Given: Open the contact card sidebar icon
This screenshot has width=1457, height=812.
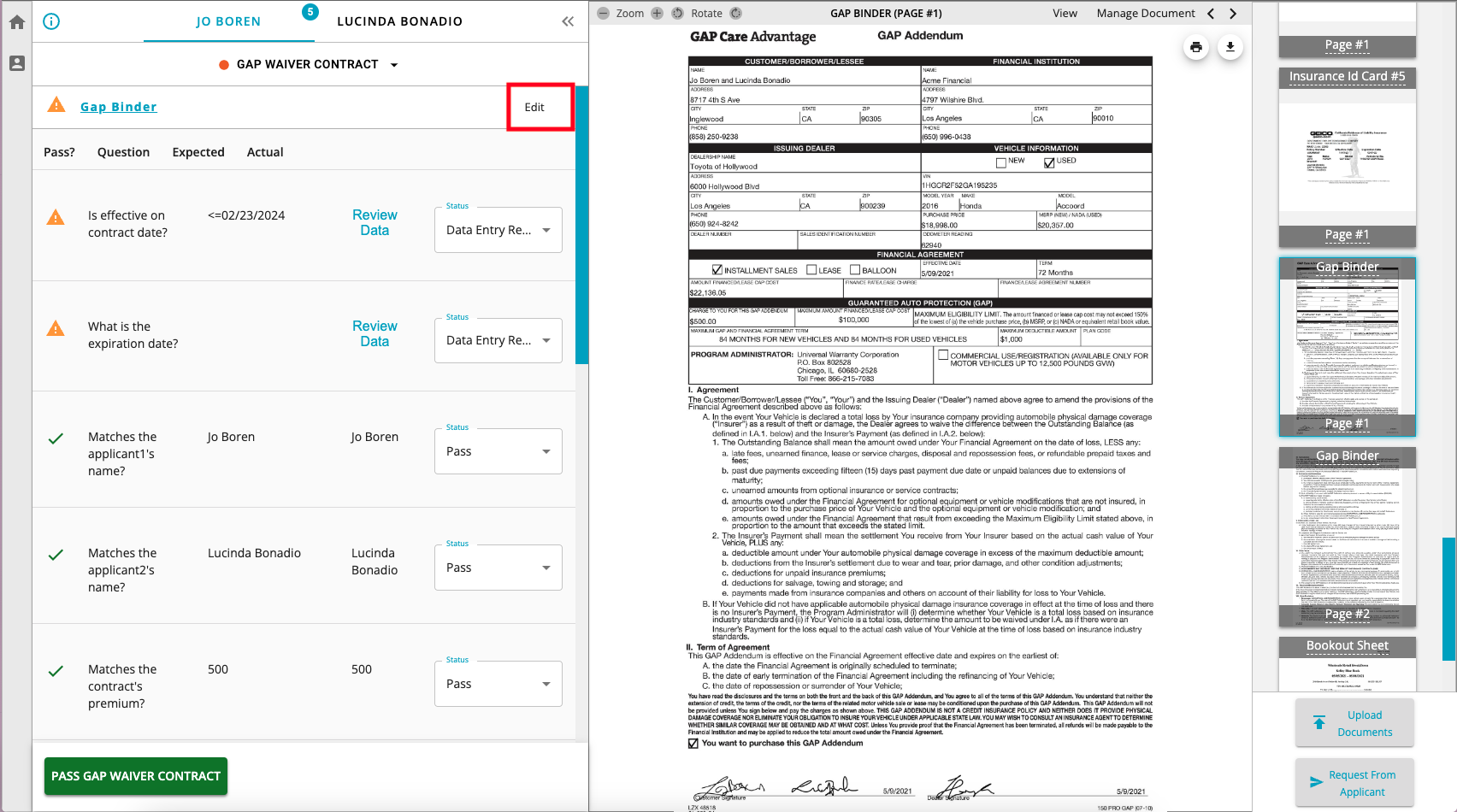Looking at the screenshot, I should point(17,63).
